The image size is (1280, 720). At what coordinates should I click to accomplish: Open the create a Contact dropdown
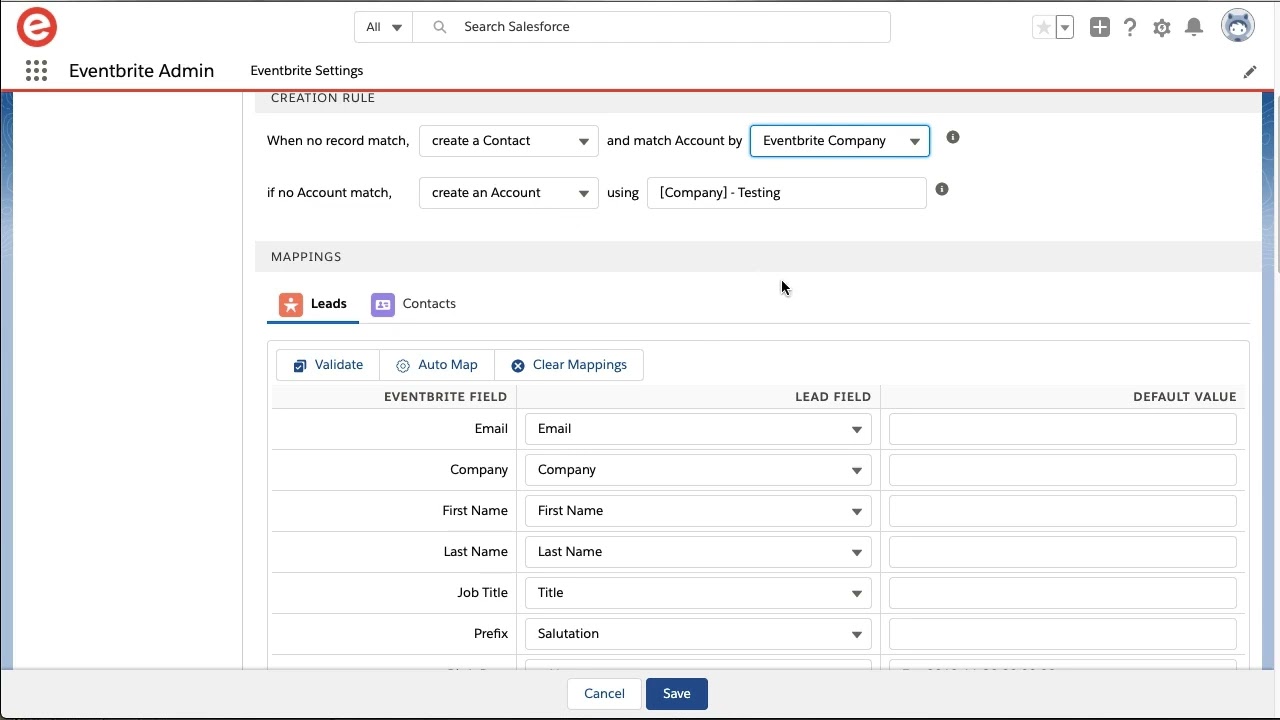[x=509, y=141]
